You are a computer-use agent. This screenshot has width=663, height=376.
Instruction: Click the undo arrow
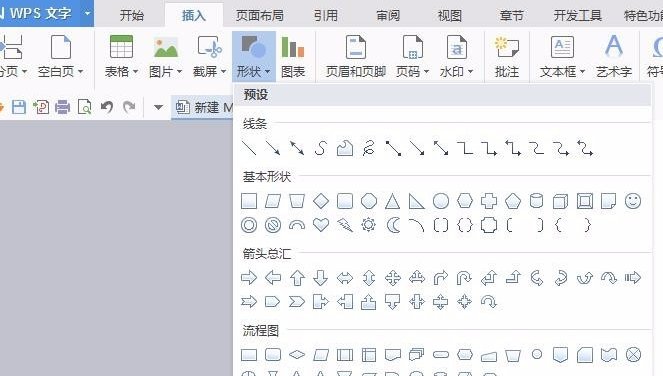tap(107, 107)
